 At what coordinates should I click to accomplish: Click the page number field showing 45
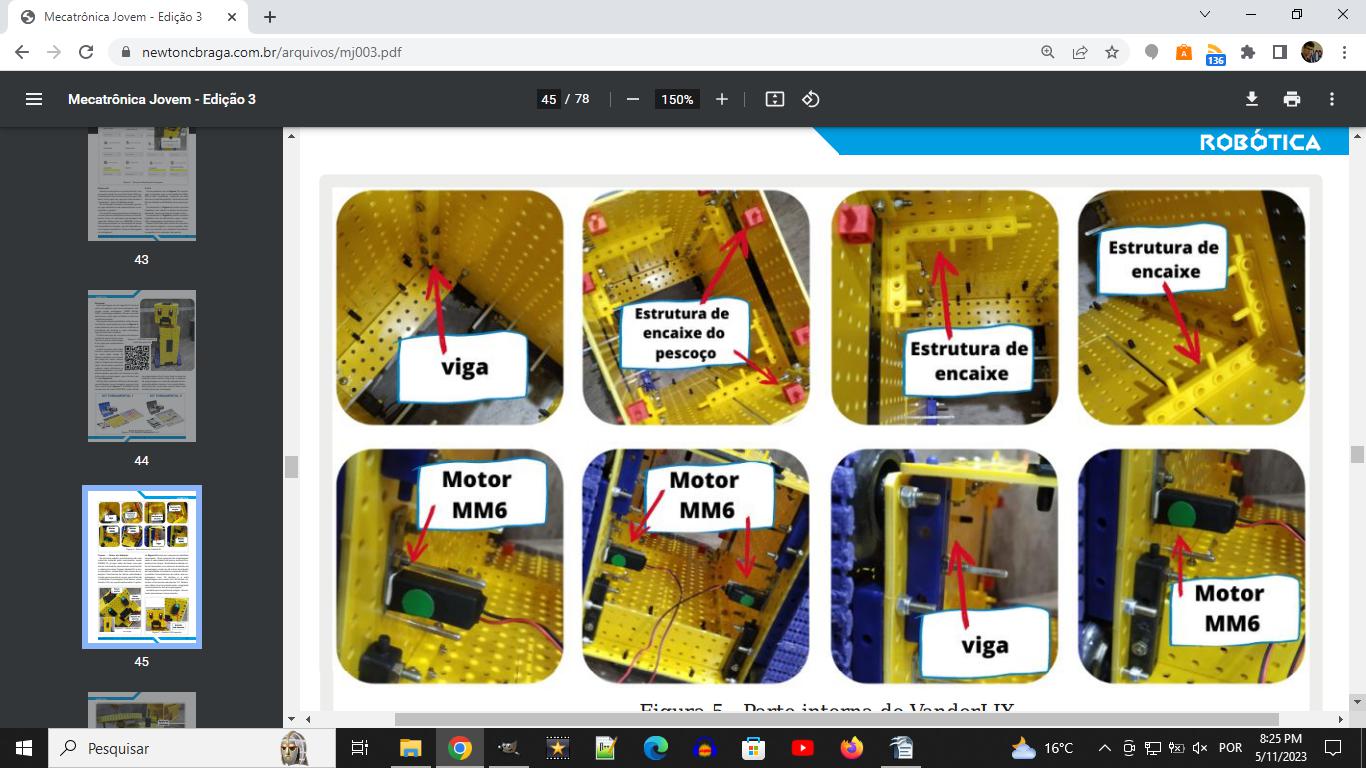pyautogui.click(x=548, y=99)
